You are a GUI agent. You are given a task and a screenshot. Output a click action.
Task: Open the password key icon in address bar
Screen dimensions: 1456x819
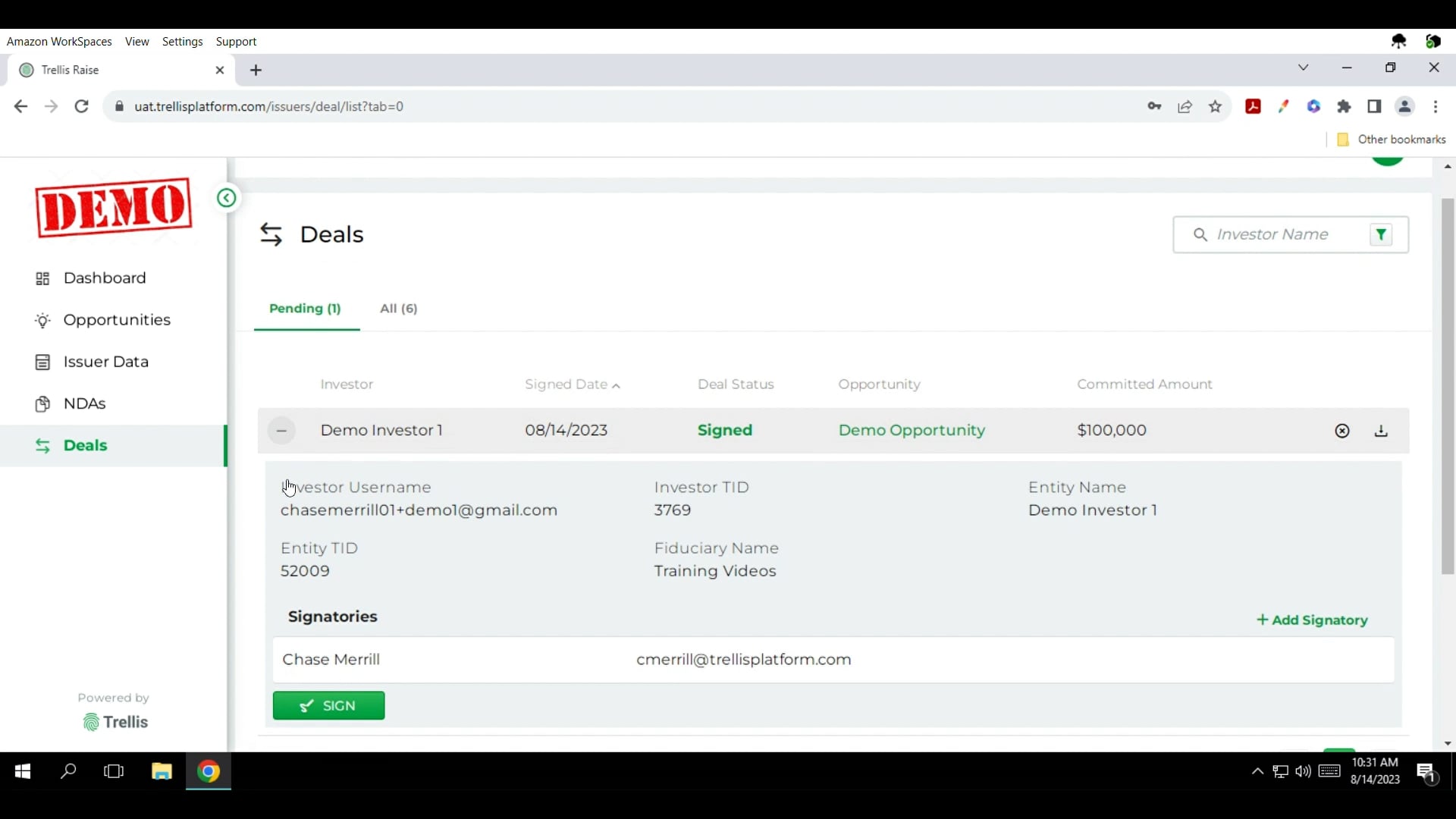coord(1154,106)
